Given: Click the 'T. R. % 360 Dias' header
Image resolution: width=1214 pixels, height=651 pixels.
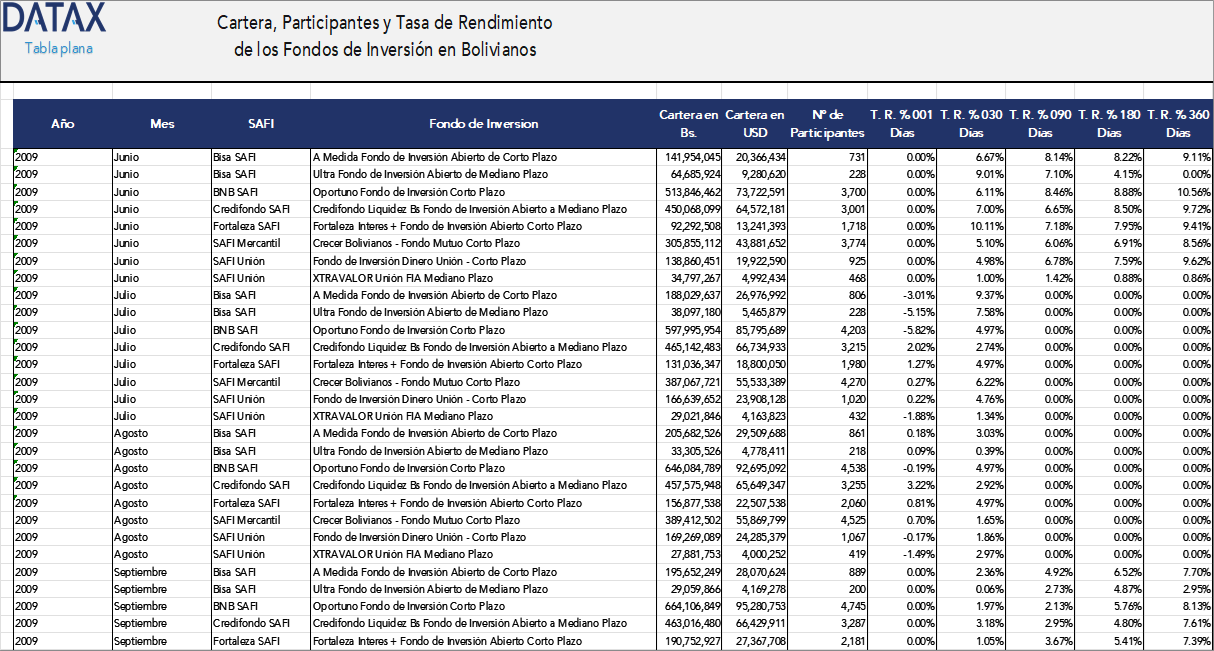Looking at the screenshot, I should pos(1176,124).
